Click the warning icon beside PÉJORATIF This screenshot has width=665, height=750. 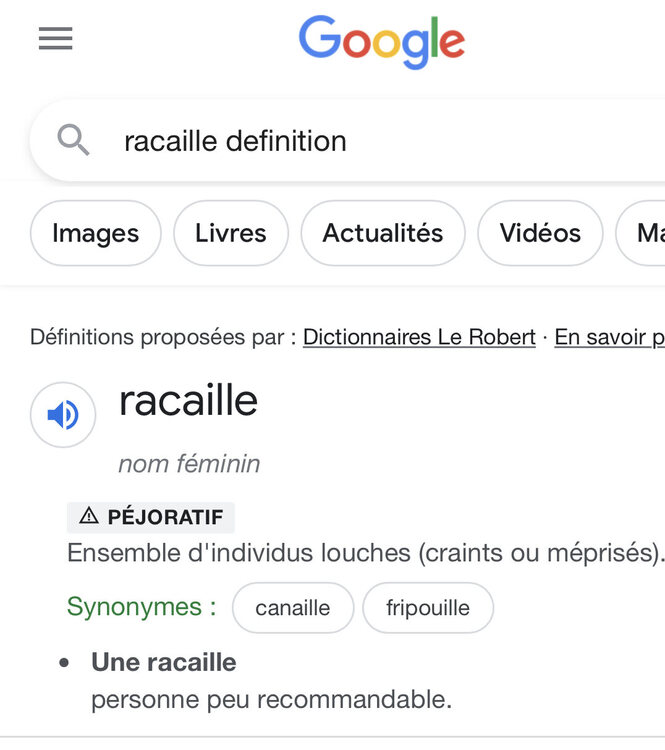(89, 516)
